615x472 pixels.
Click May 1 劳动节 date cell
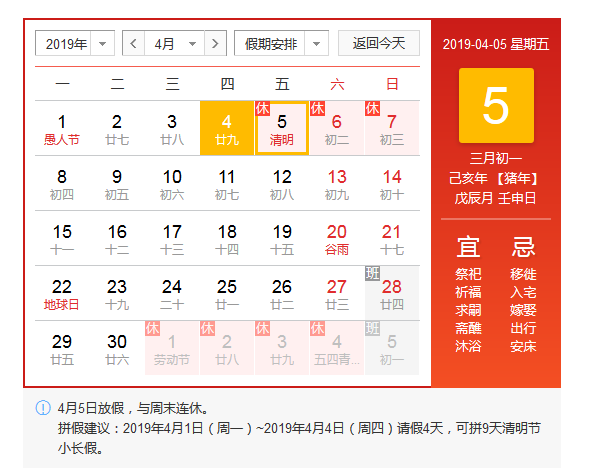172,348
